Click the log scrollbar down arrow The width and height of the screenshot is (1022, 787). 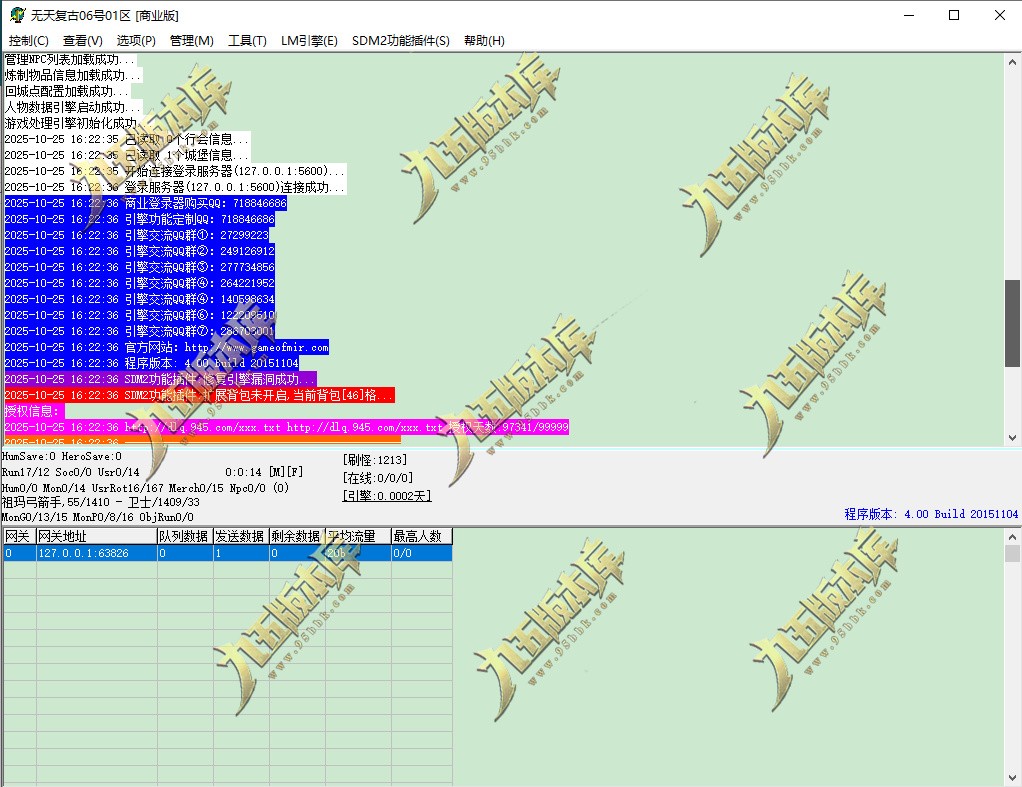pos(1012,438)
